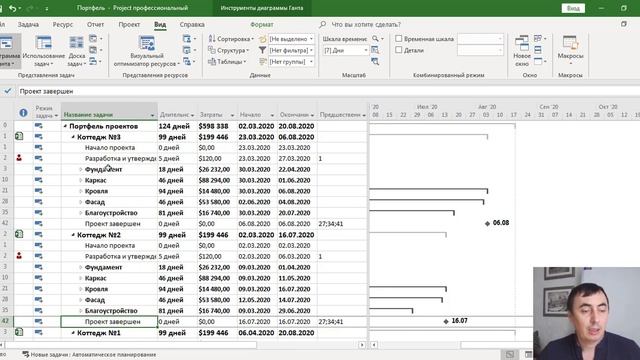
Task: Select predecessor cell 27;34;41 in row 06.08.2020
Action: click(342, 224)
